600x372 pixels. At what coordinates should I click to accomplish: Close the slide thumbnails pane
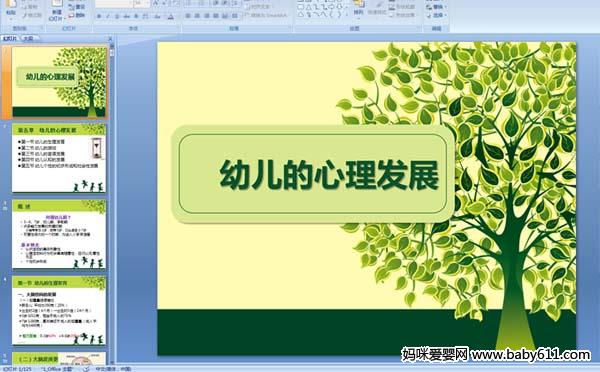(x=110, y=39)
